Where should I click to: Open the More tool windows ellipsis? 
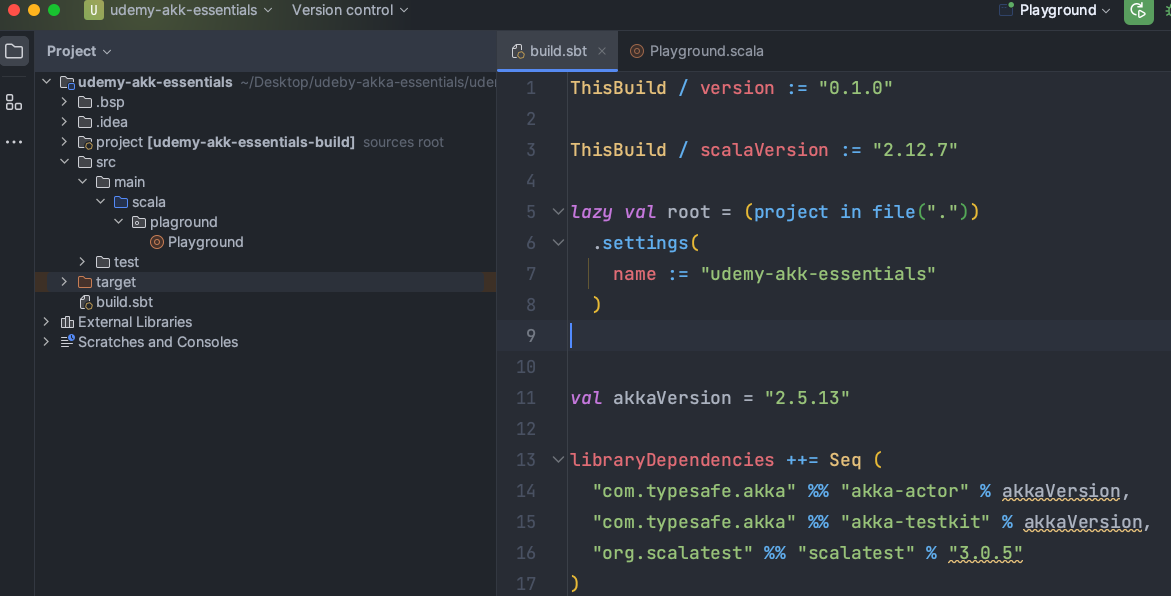pyautogui.click(x=14, y=142)
